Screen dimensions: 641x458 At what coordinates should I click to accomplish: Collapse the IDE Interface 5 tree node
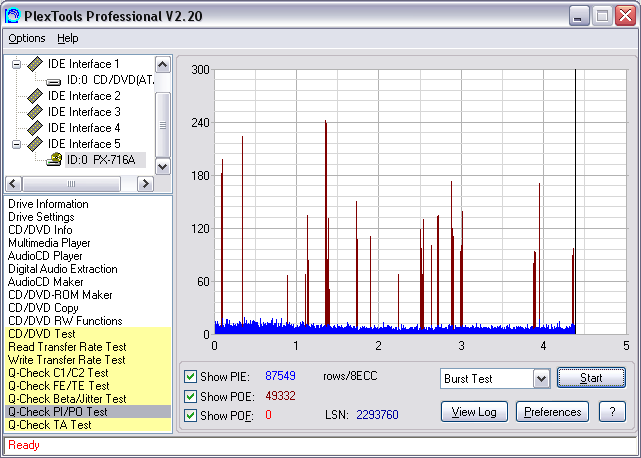(16, 144)
